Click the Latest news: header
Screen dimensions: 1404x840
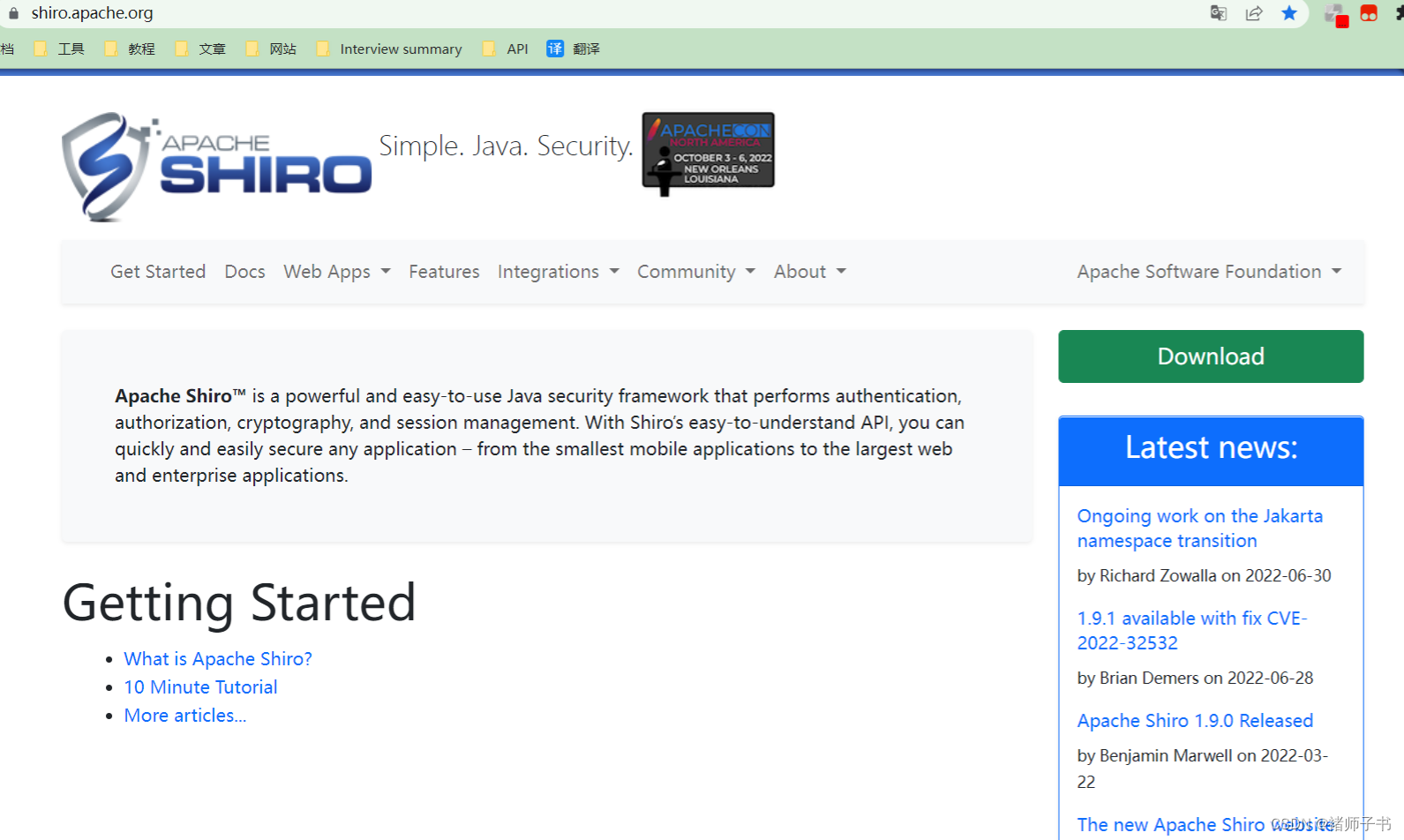[x=1211, y=448]
